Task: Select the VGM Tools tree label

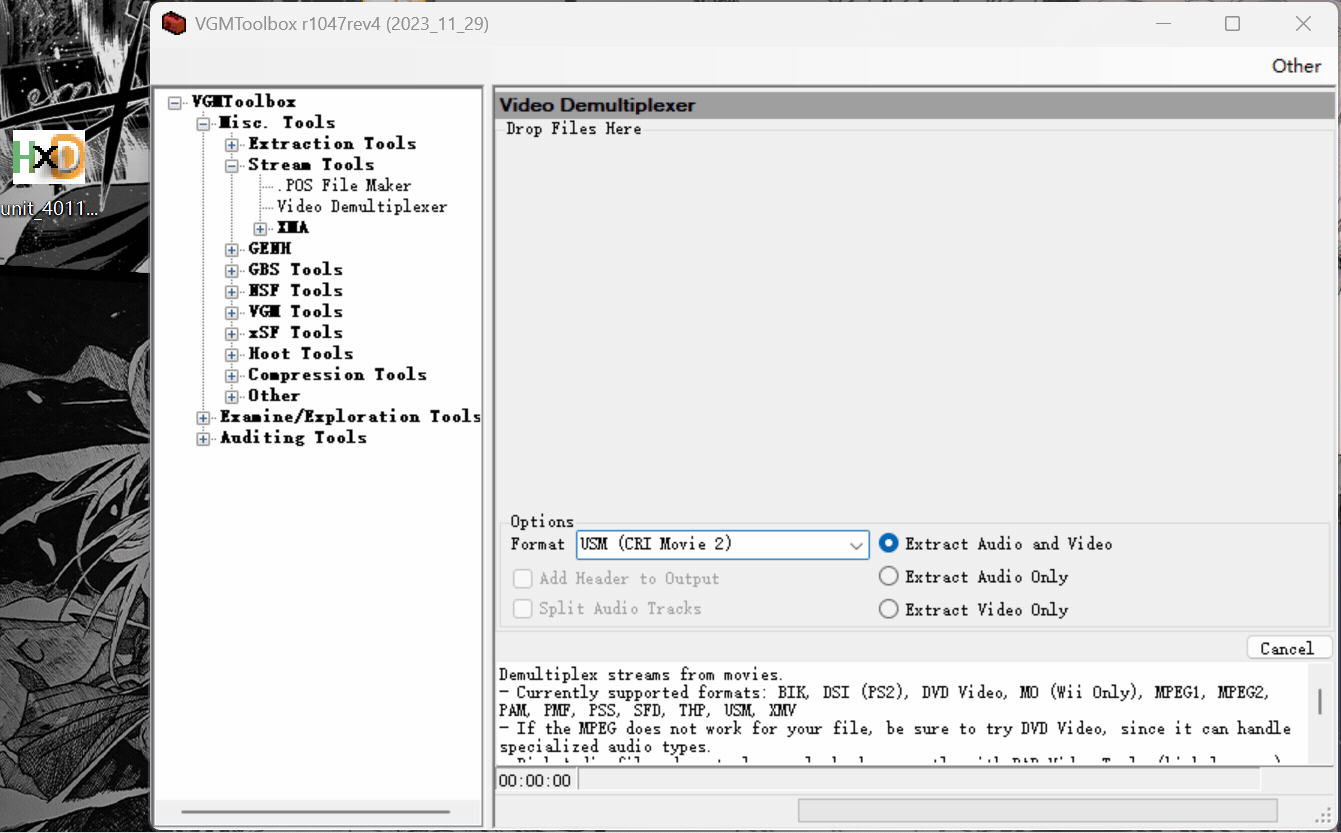Action: click(296, 312)
